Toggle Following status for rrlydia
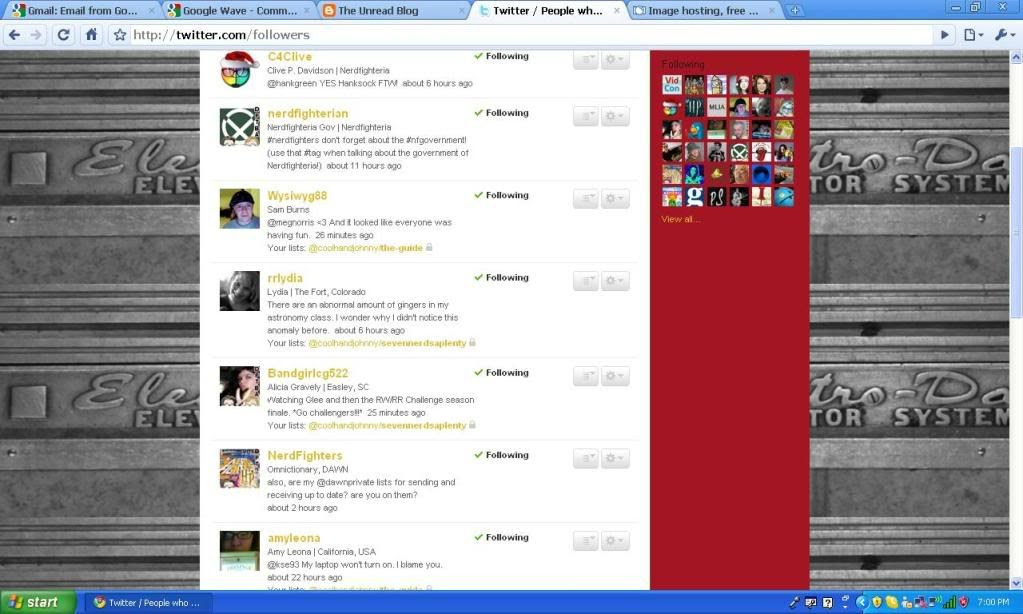The image size is (1023, 614). coord(501,277)
